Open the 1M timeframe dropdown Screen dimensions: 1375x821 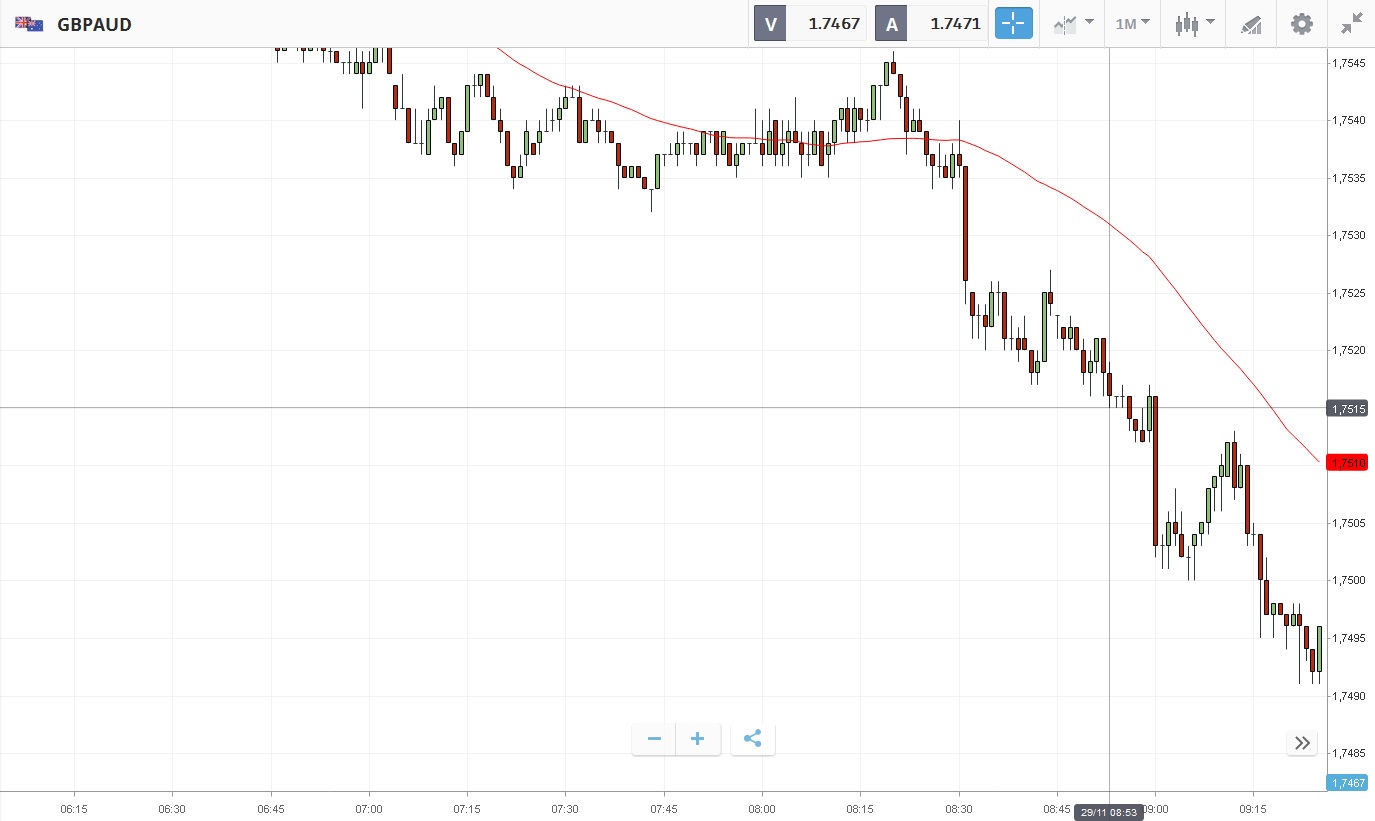(x=1132, y=23)
